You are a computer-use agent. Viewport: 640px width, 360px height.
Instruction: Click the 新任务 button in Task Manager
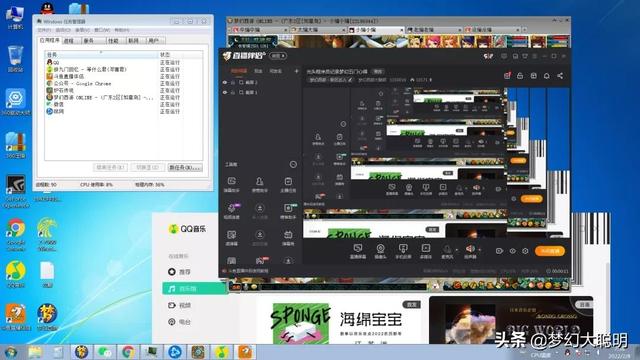coord(185,167)
